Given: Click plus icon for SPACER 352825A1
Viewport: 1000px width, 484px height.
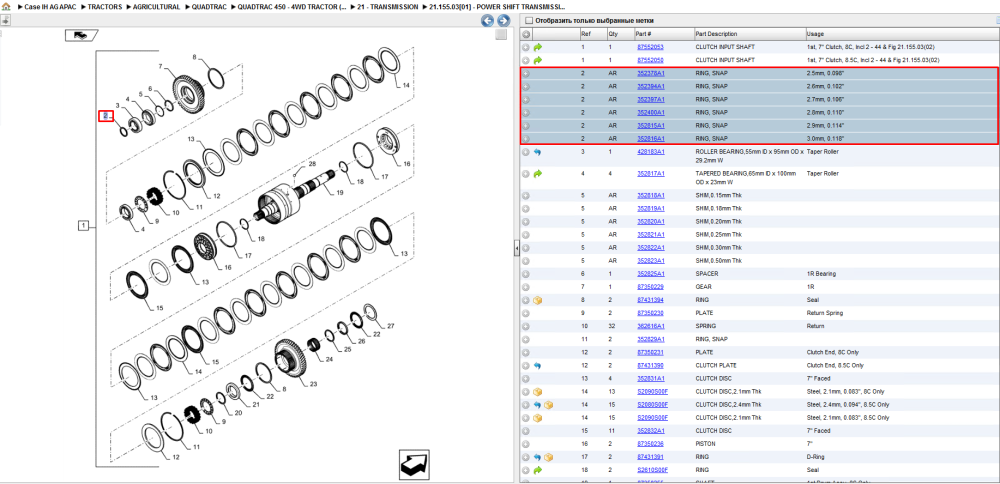Looking at the screenshot, I should point(526,274).
